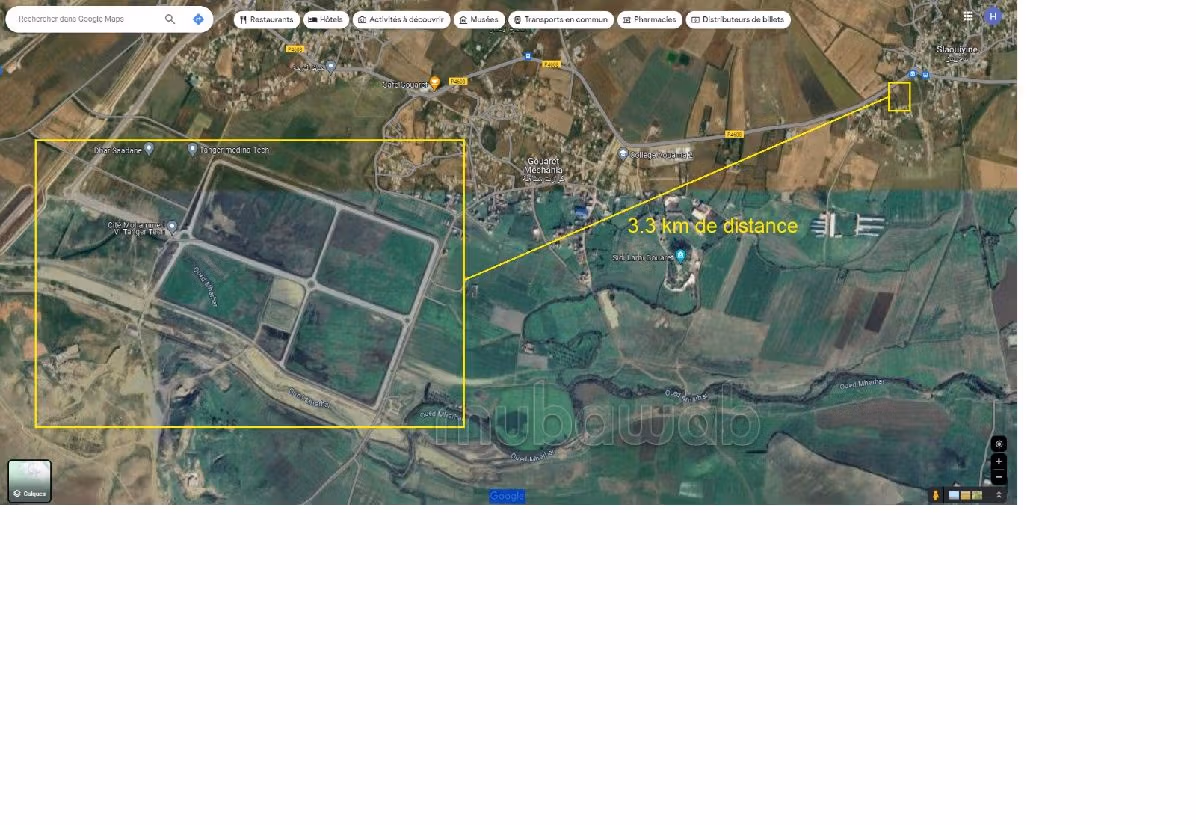Select the Activités à découvrir chip
The width and height of the screenshot is (1196, 825).
point(400,19)
